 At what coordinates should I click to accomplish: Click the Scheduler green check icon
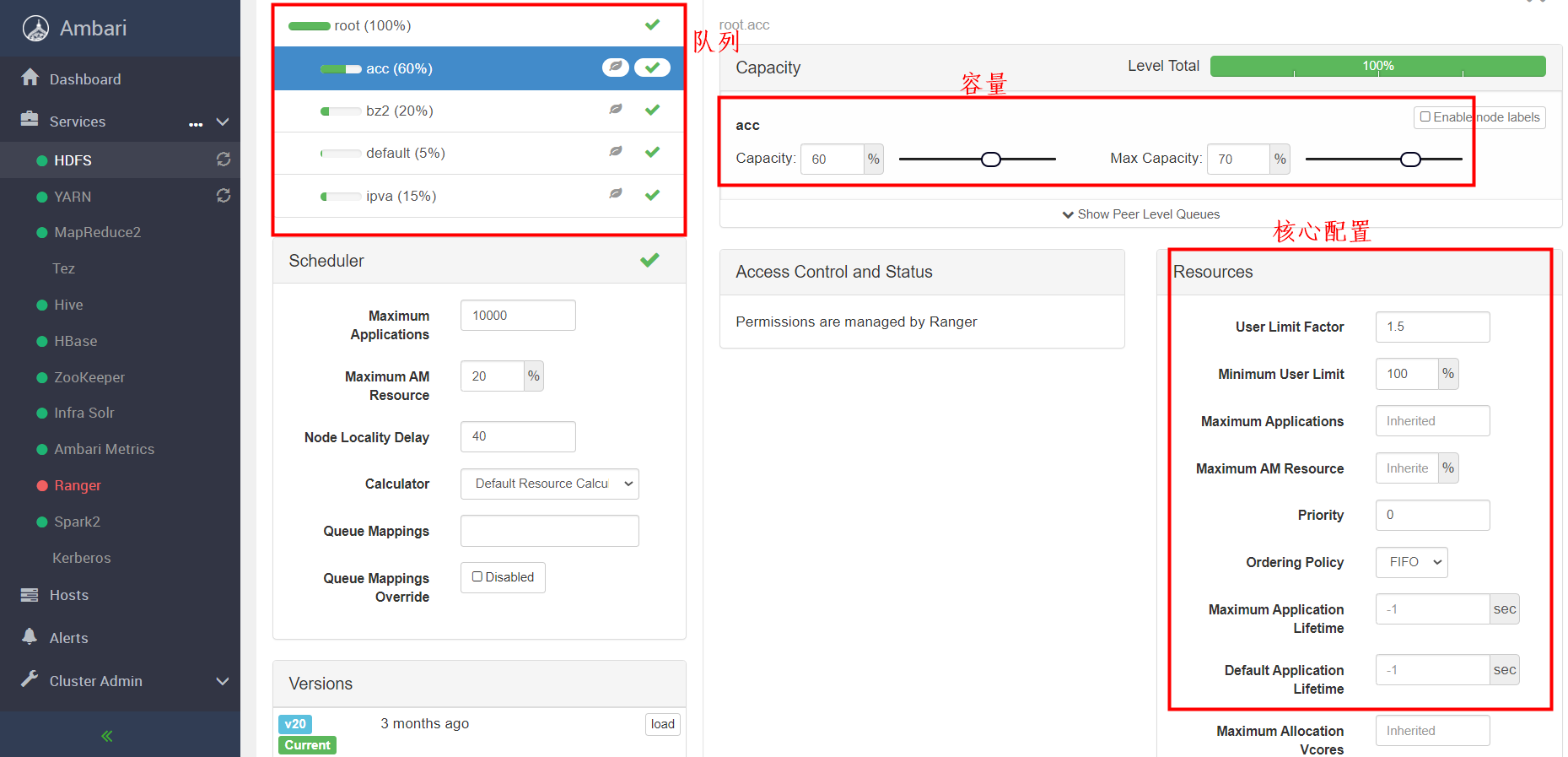point(649,260)
